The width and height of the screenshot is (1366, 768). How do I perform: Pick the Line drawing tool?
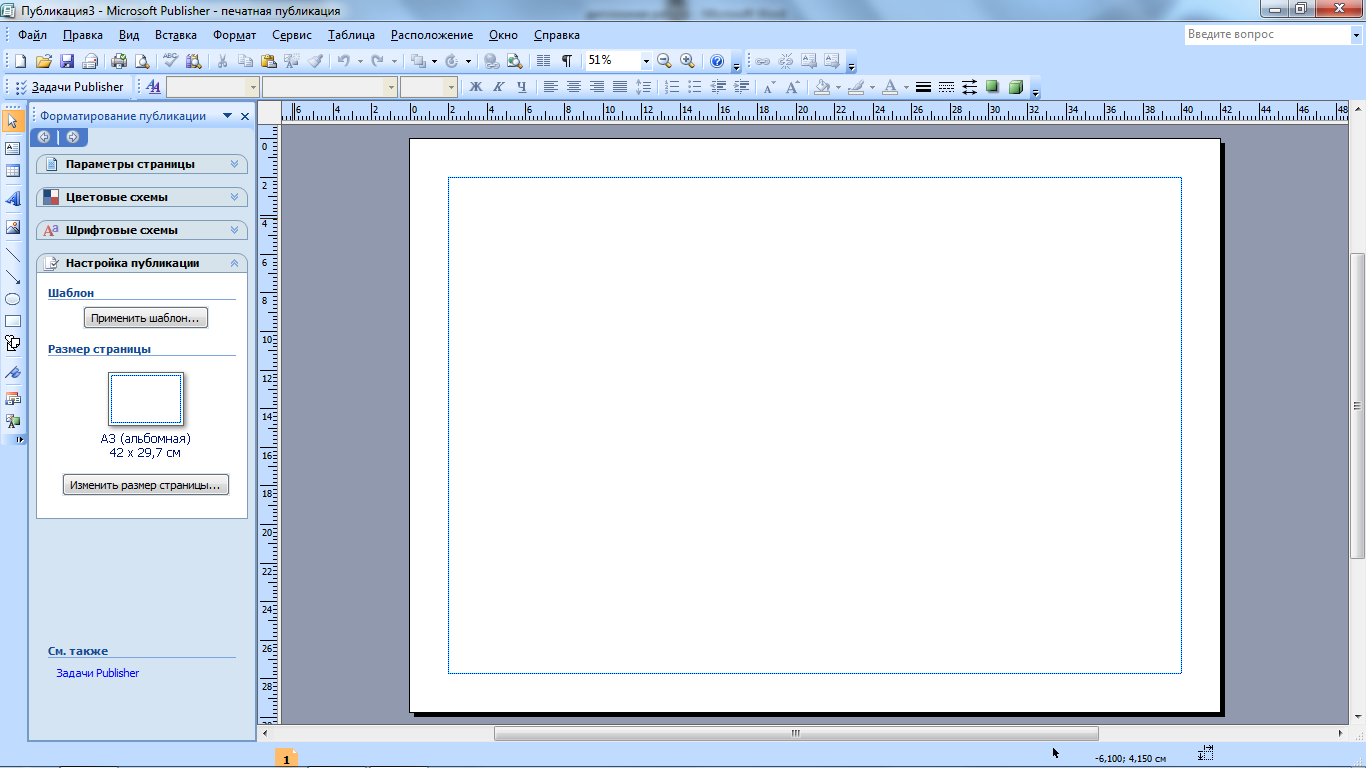(x=13, y=255)
